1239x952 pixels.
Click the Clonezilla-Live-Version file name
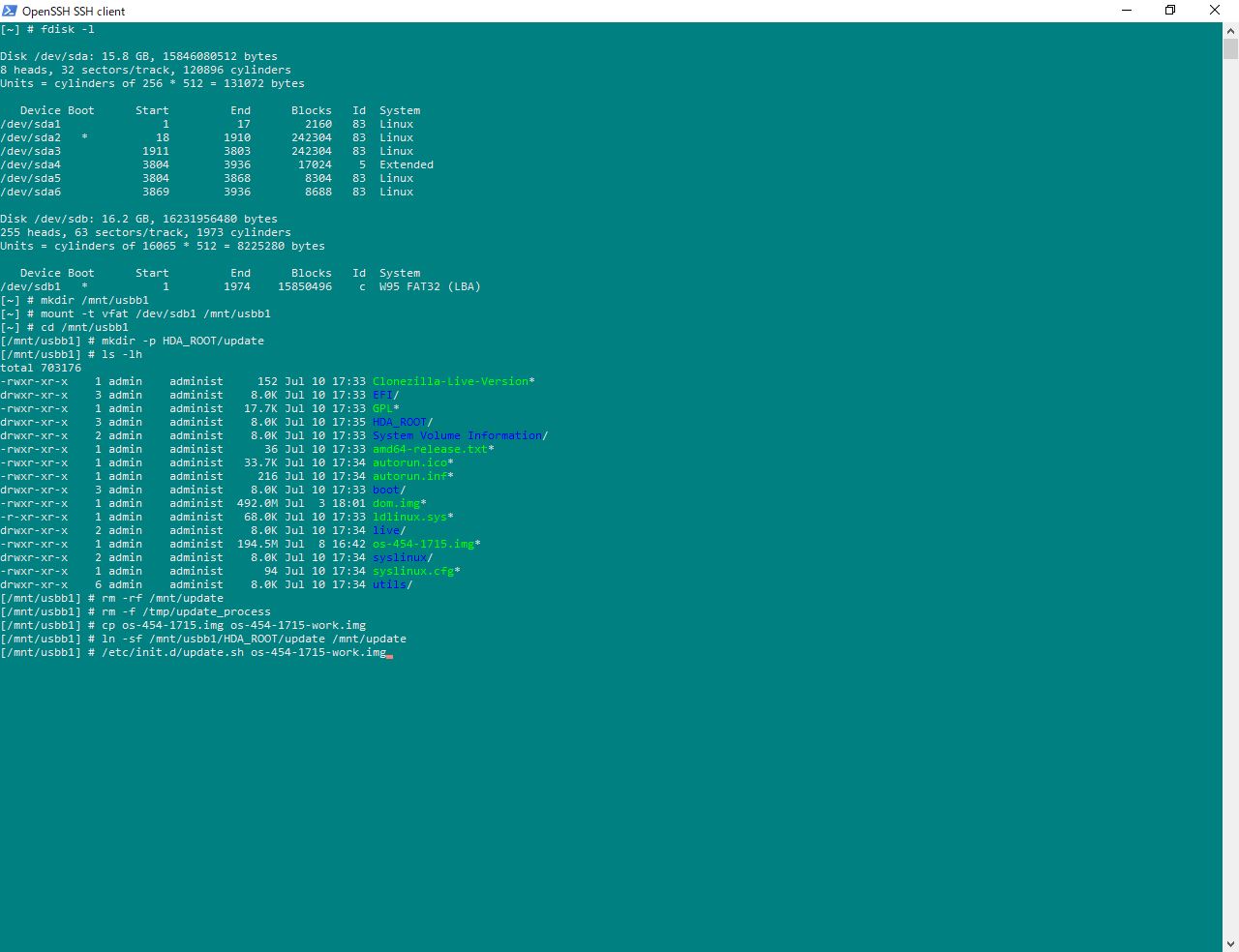[x=450, y=381]
